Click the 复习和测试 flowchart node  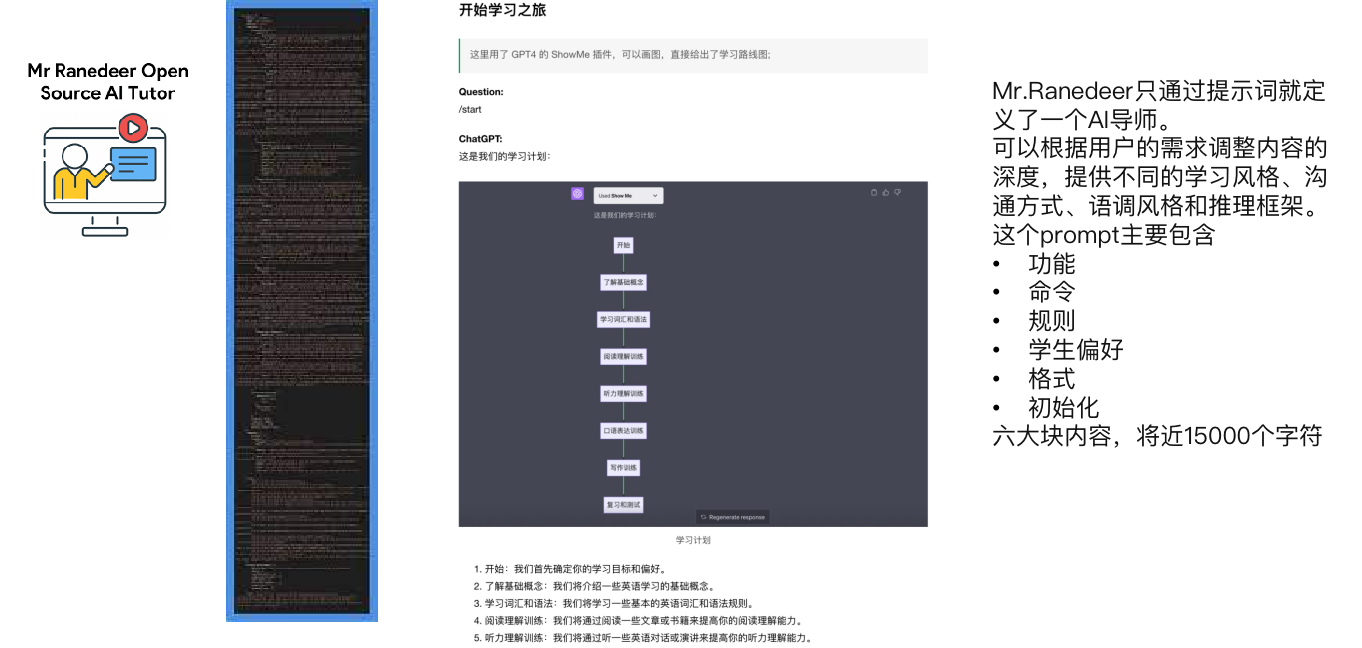pos(623,504)
